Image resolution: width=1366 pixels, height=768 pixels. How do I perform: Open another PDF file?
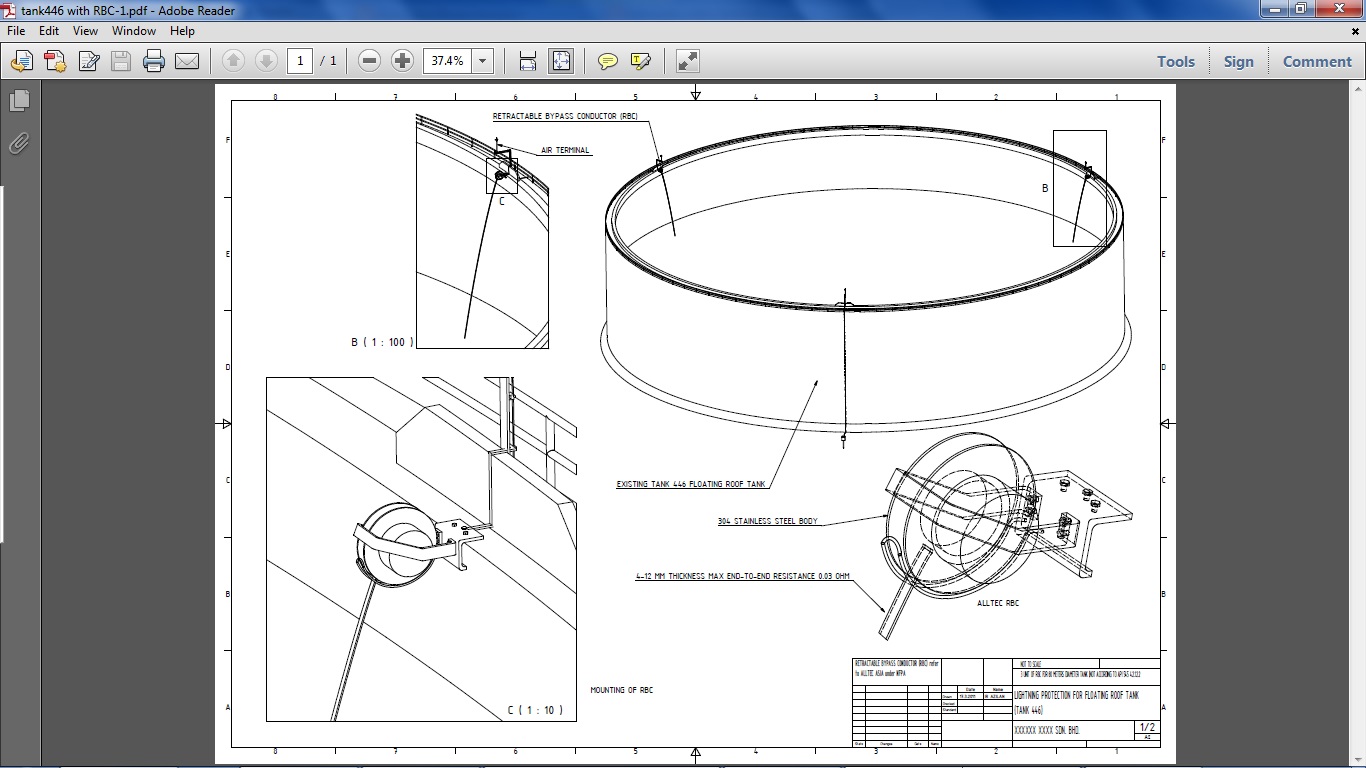(21, 60)
